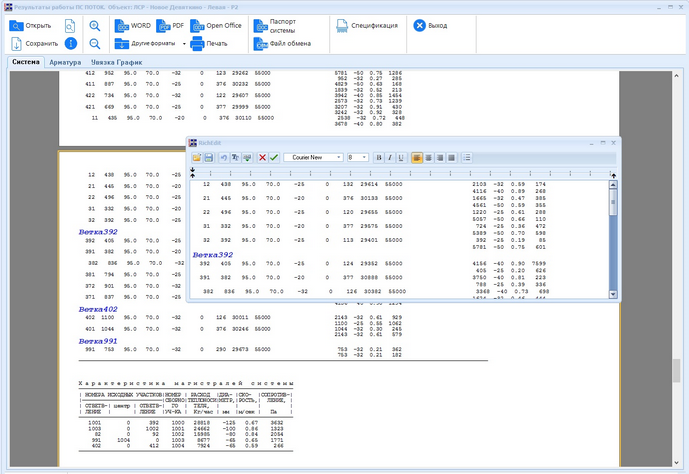Export report to PDF
Screen dimensions: 689x474
point(170,26)
